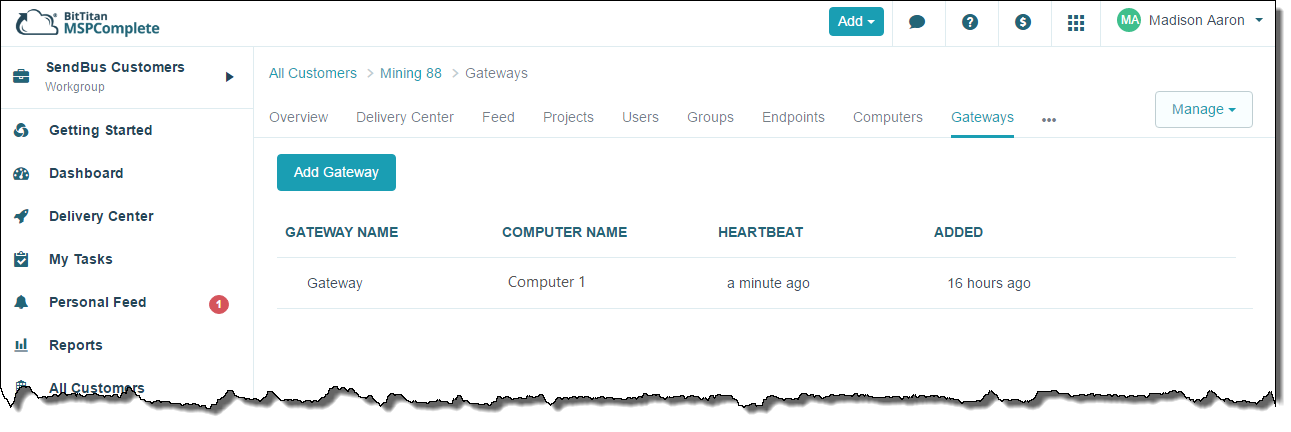Click the Add Gateway button
The image size is (1291, 432).
336,173
